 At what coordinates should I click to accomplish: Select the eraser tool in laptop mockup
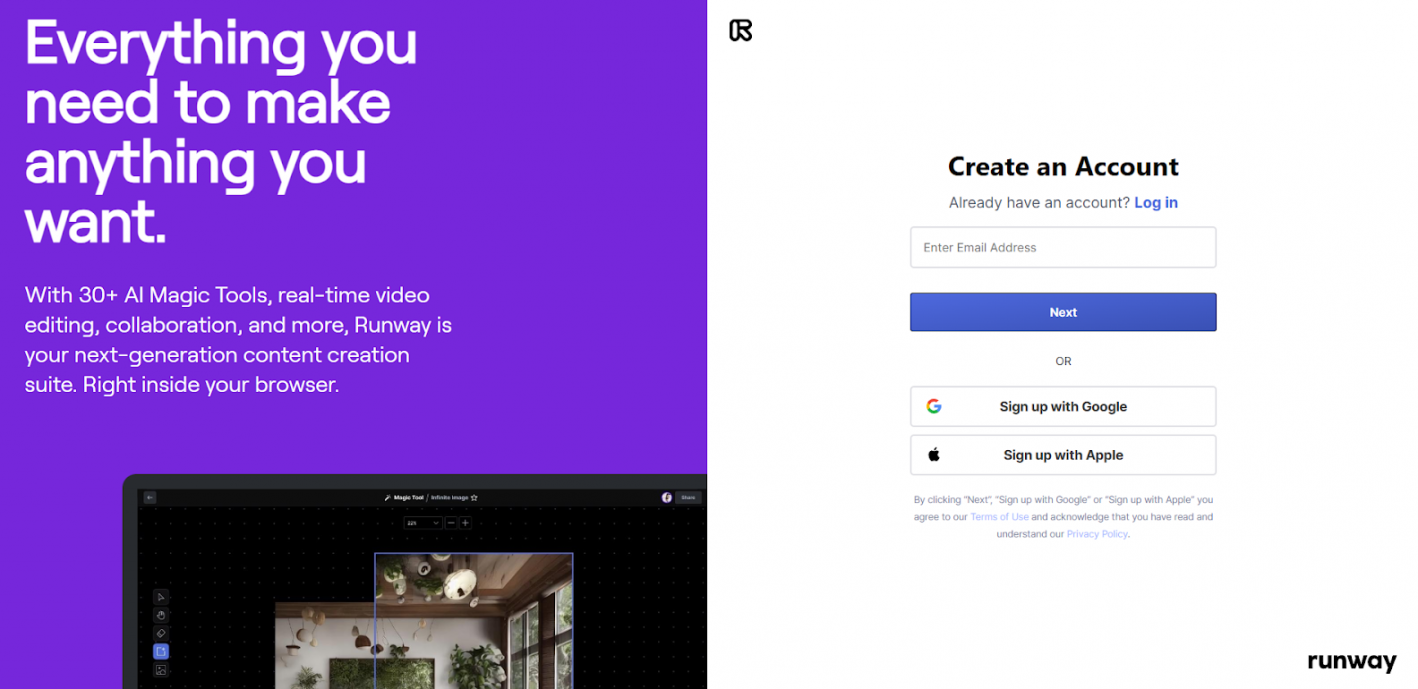pyautogui.click(x=161, y=633)
